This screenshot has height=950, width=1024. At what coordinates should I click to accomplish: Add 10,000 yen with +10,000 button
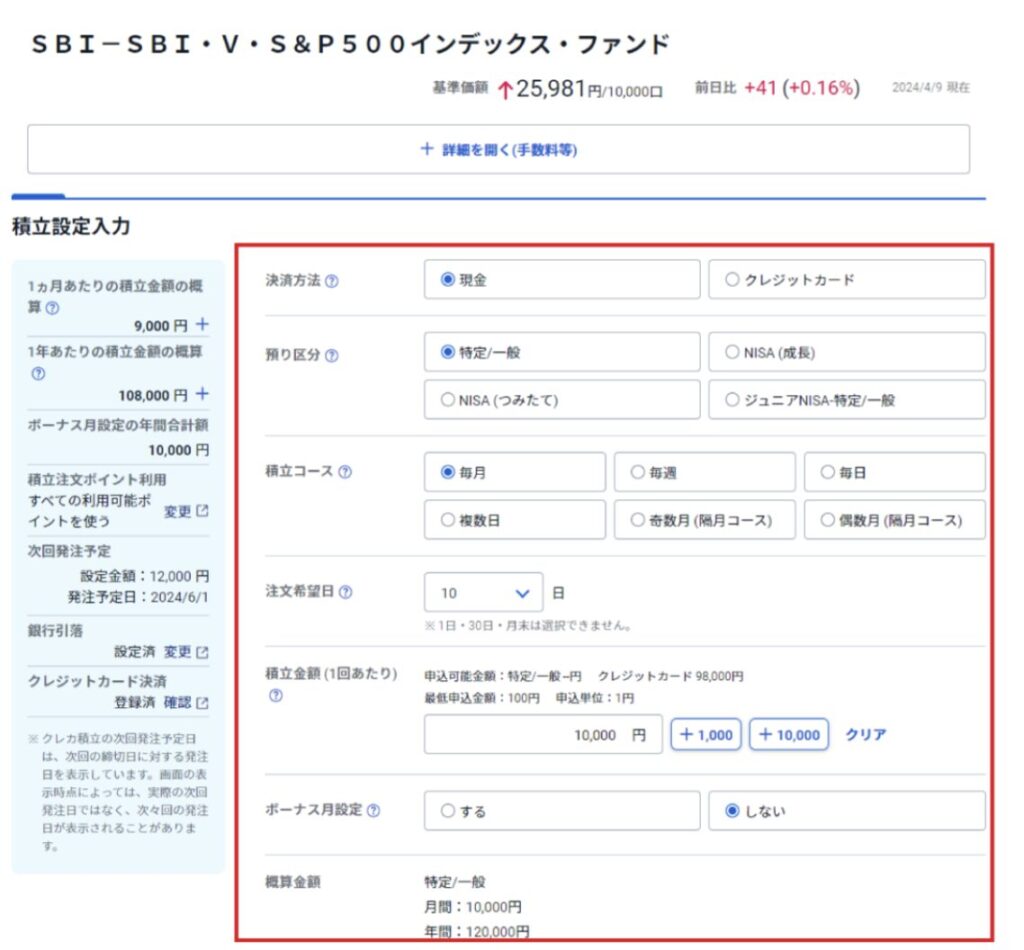pos(789,735)
